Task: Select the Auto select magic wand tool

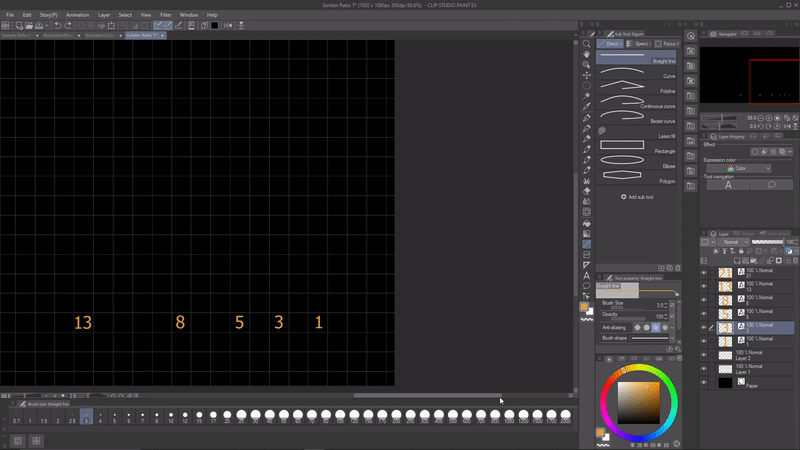Action: [587, 96]
